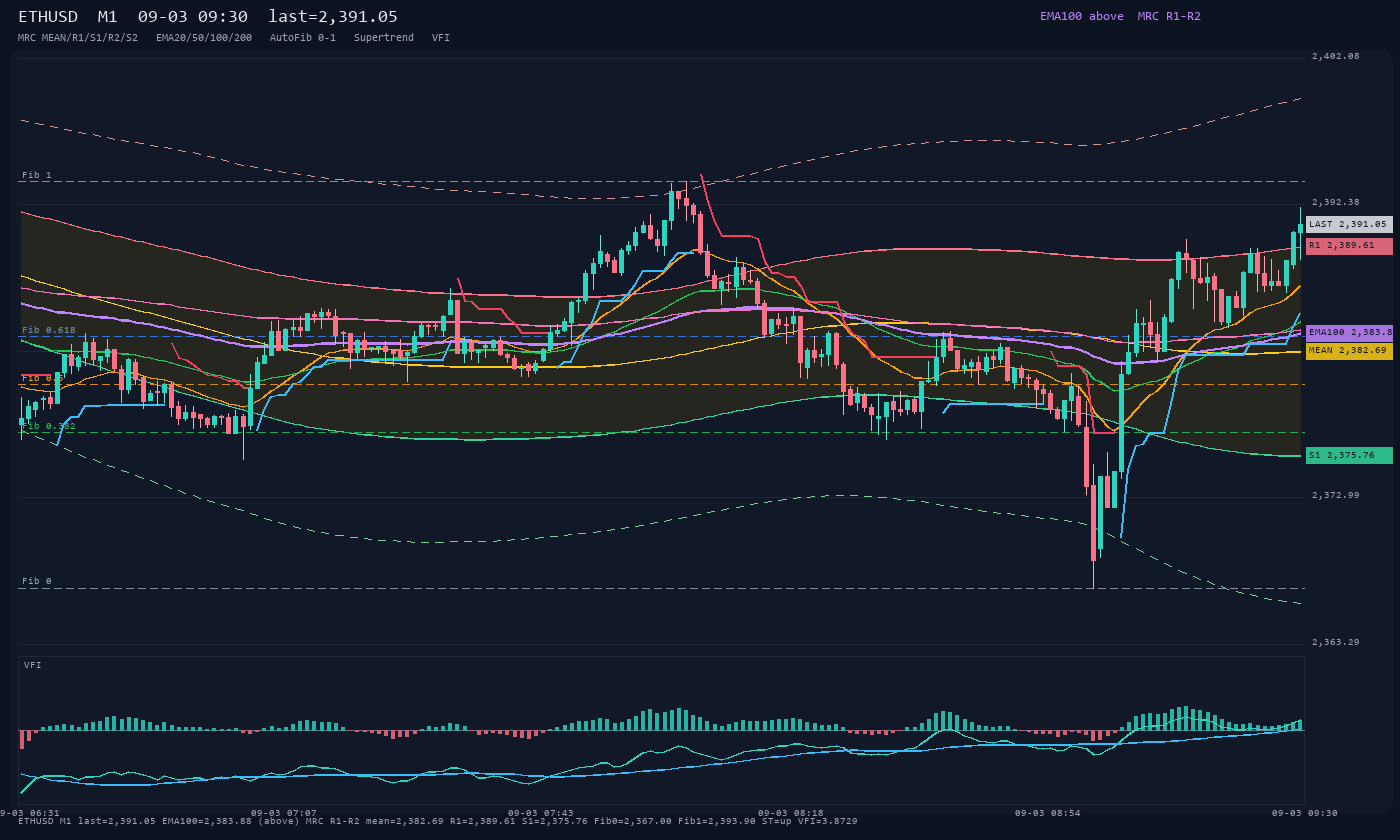Click the 2,392.38 price axis value

click(x=1336, y=202)
